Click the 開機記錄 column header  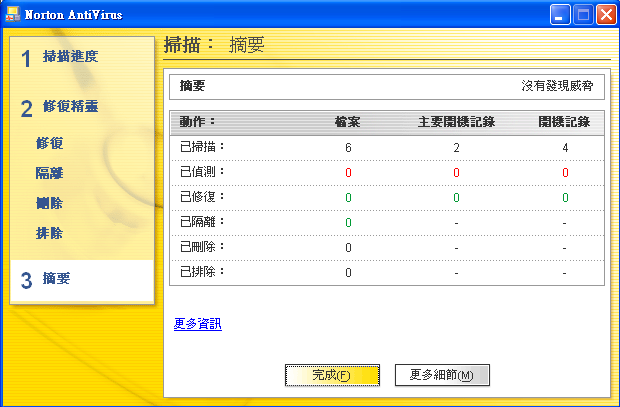[564, 122]
